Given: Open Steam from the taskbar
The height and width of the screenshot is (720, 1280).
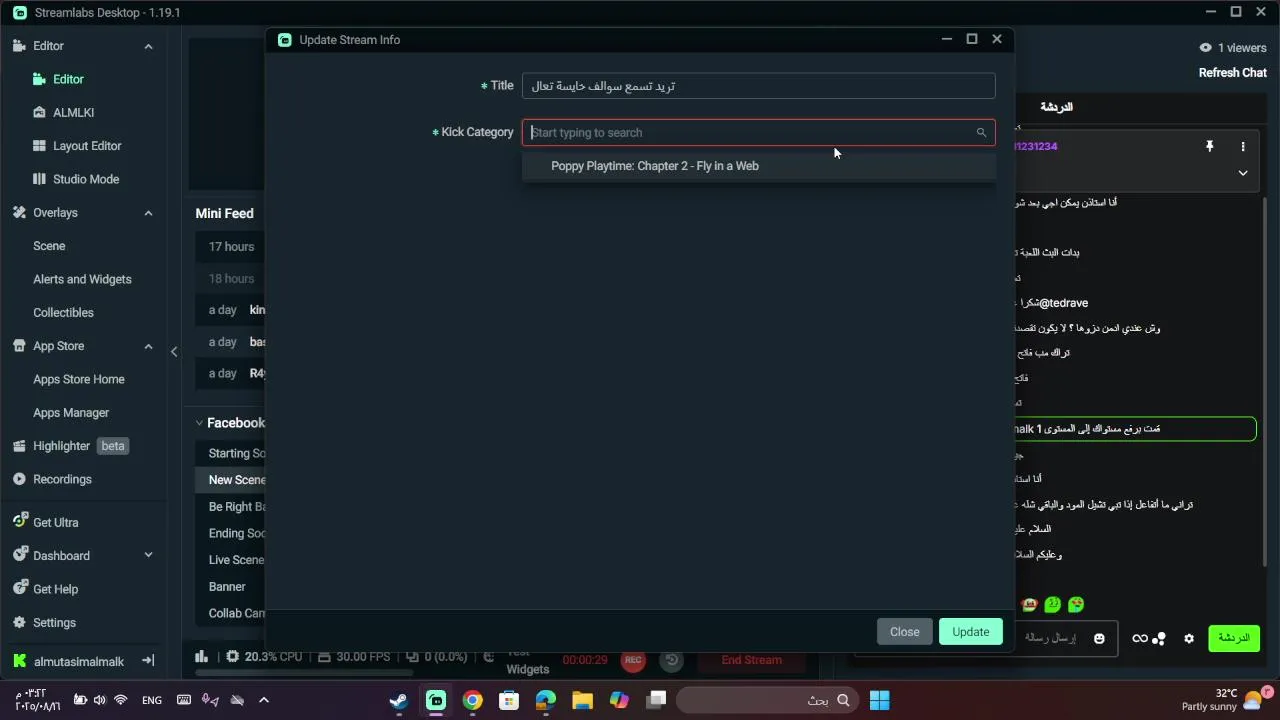Looking at the screenshot, I should pos(399,701).
